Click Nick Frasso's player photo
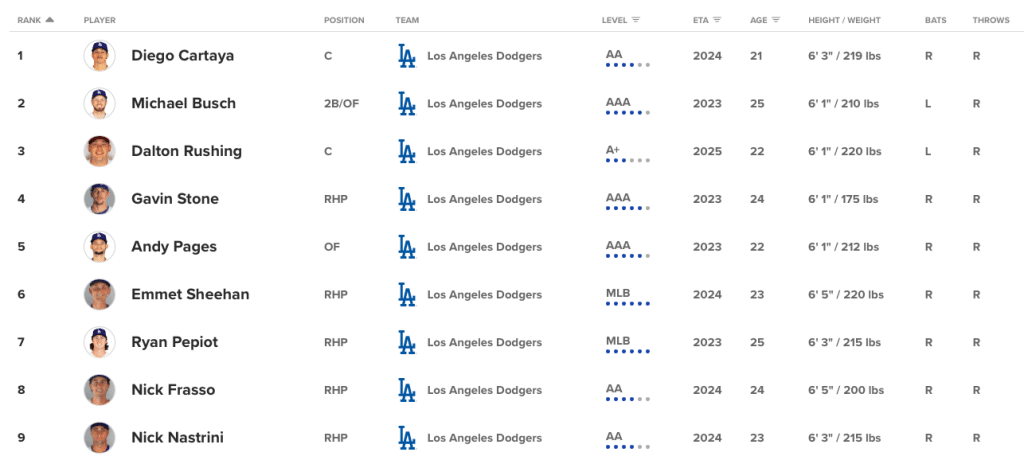Image resolution: width=1024 pixels, height=460 pixels. point(100,390)
